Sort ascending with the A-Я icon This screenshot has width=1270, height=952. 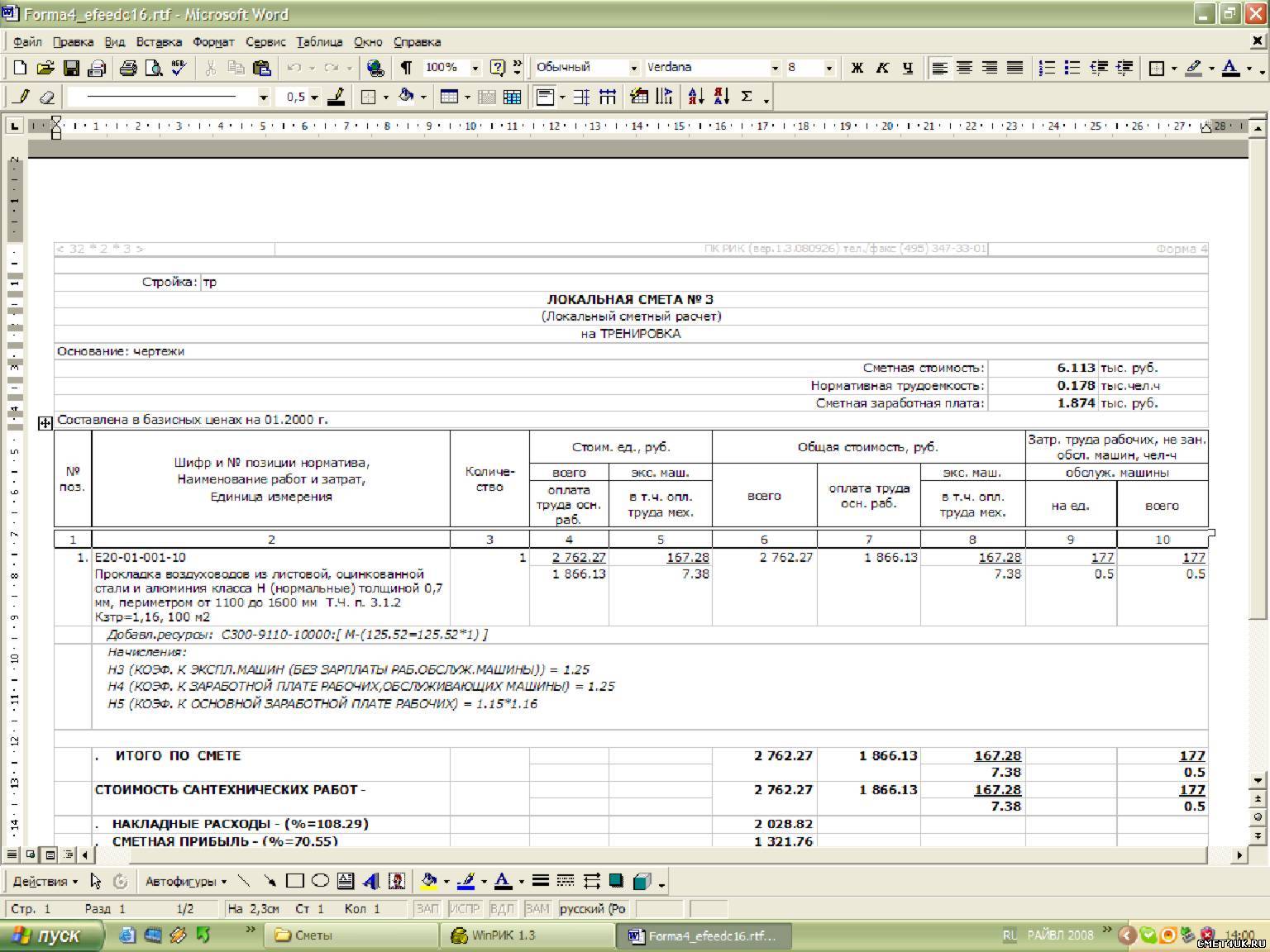pos(695,98)
